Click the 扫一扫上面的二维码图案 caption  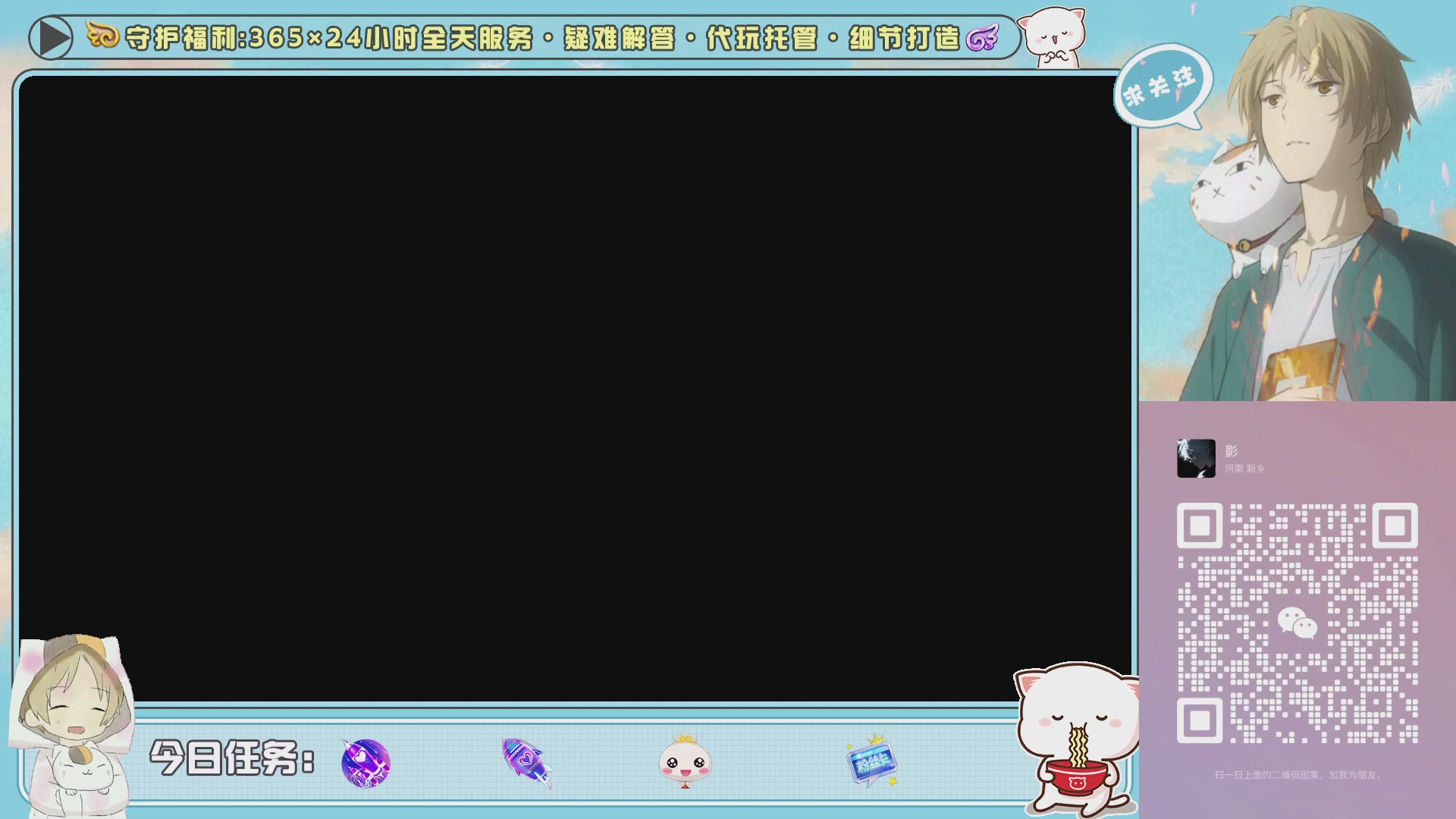[1298, 775]
